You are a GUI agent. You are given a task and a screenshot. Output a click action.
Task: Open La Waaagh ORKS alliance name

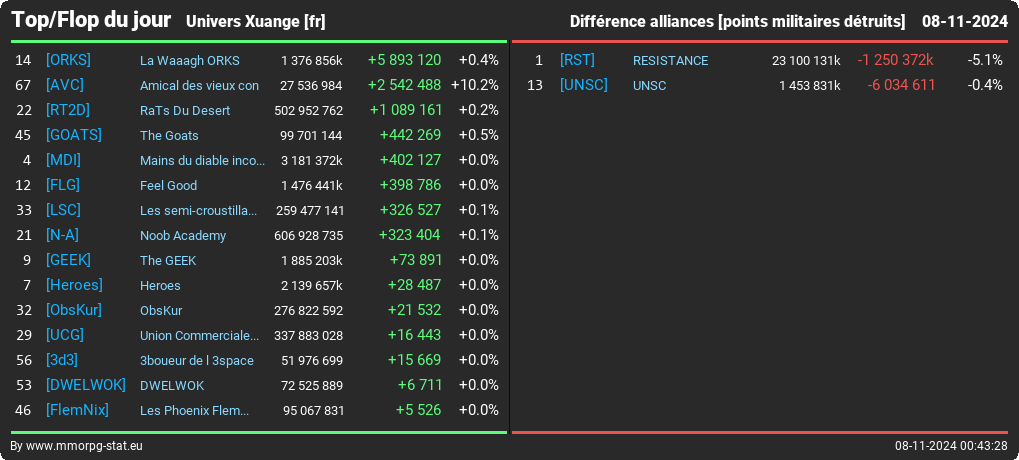pos(190,60)
